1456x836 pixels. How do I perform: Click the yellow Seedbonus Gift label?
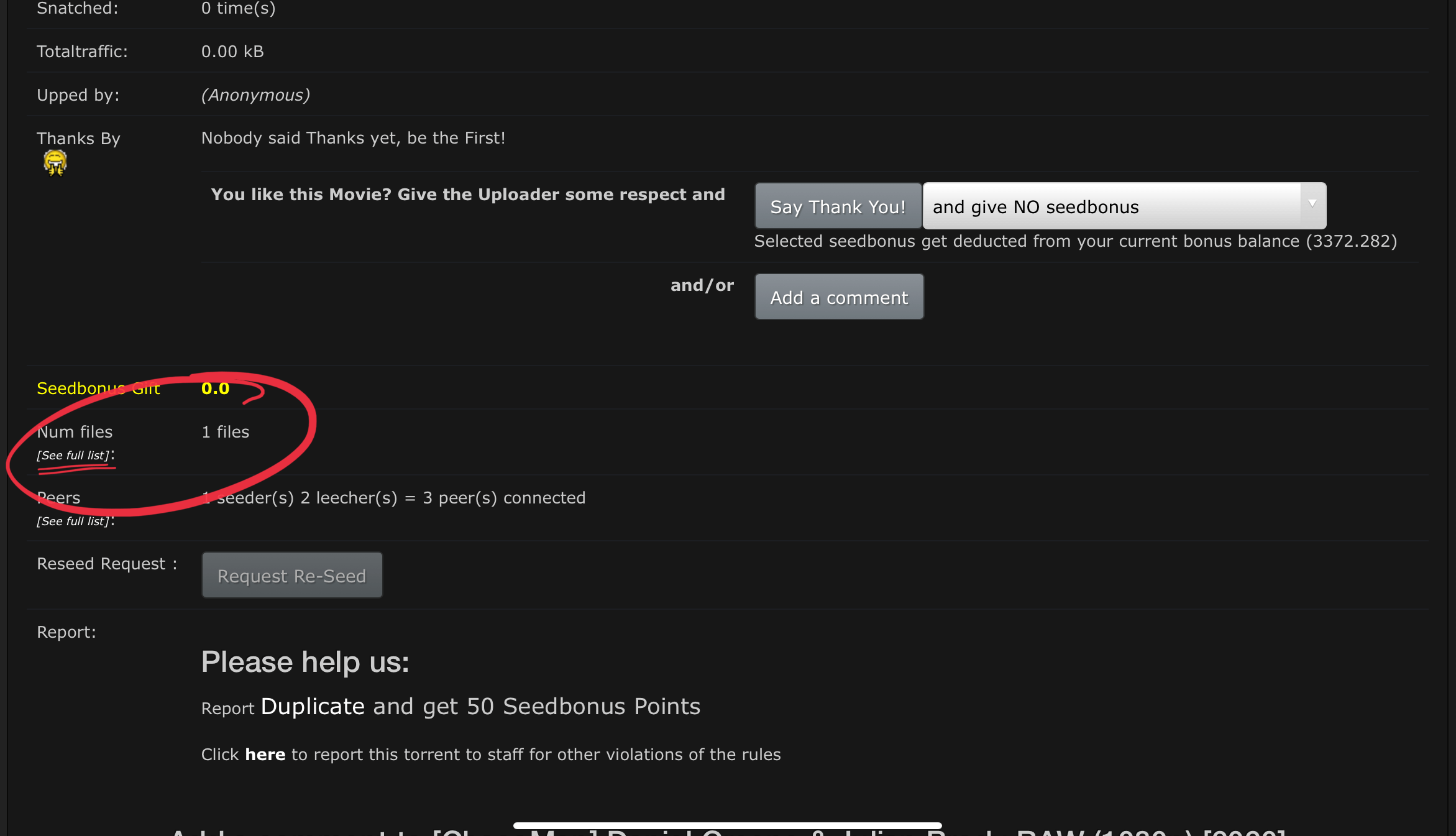coord(98,388)
